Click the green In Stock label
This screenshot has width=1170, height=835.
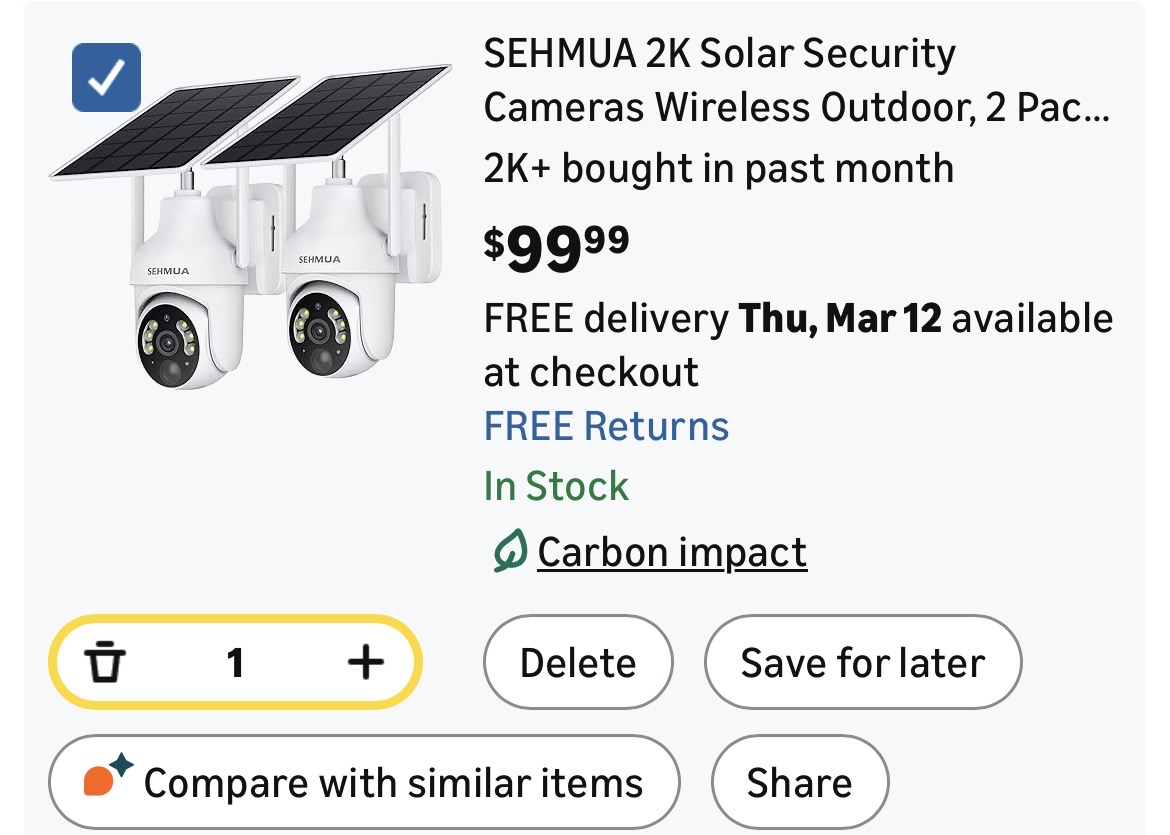coord(556,486)
